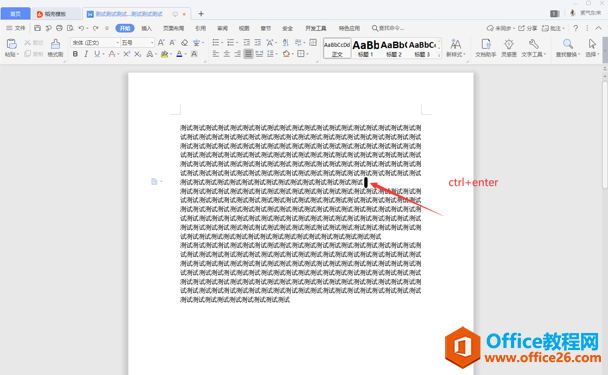
Task: Click the Sort icon in paragraph group
Action: point(286,42)
